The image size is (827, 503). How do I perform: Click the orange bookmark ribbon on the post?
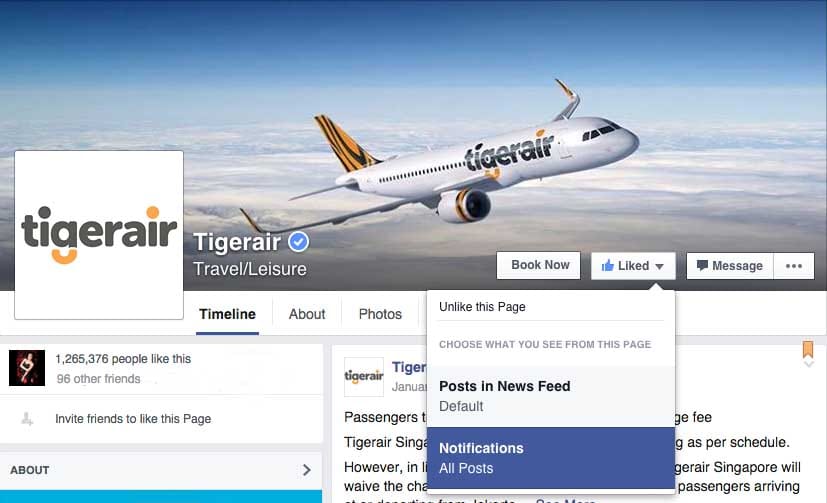[807, 349]
